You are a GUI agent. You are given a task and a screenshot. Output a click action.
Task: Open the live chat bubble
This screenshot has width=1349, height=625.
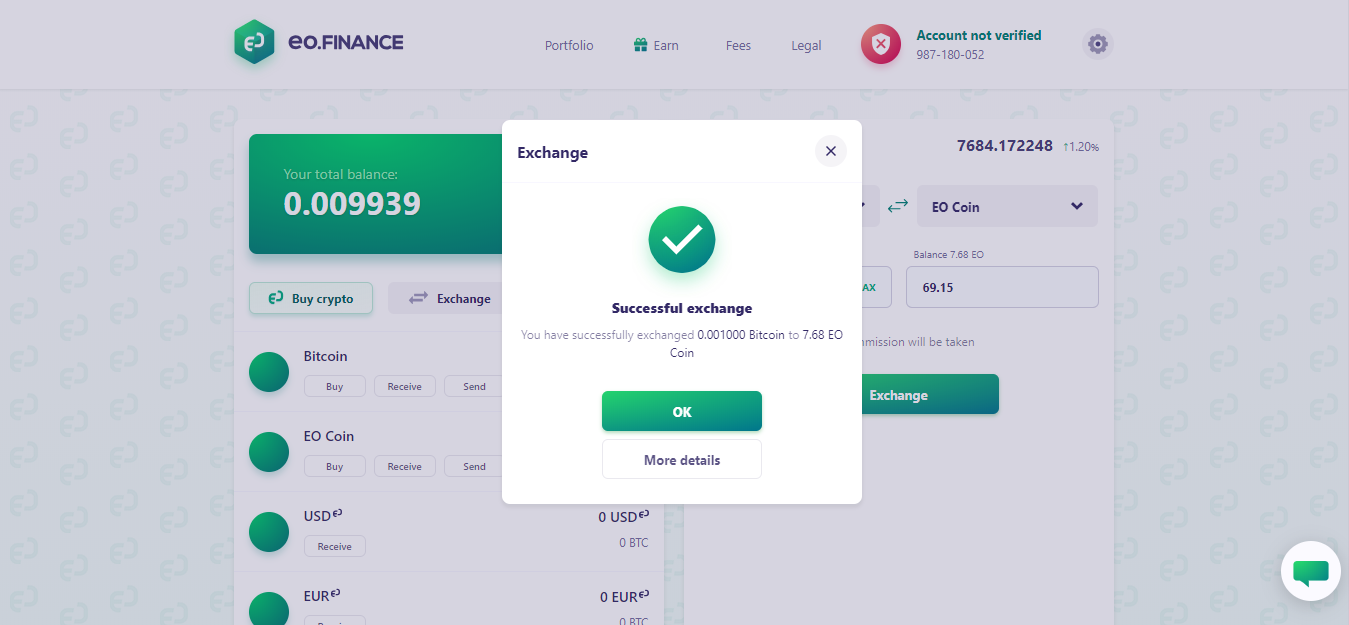pos(1311,571)
